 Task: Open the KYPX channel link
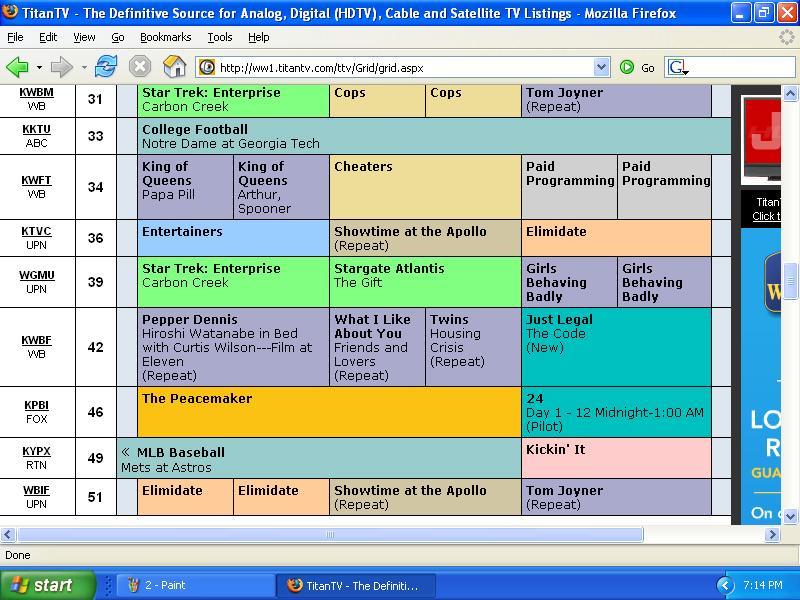point(36,451)
